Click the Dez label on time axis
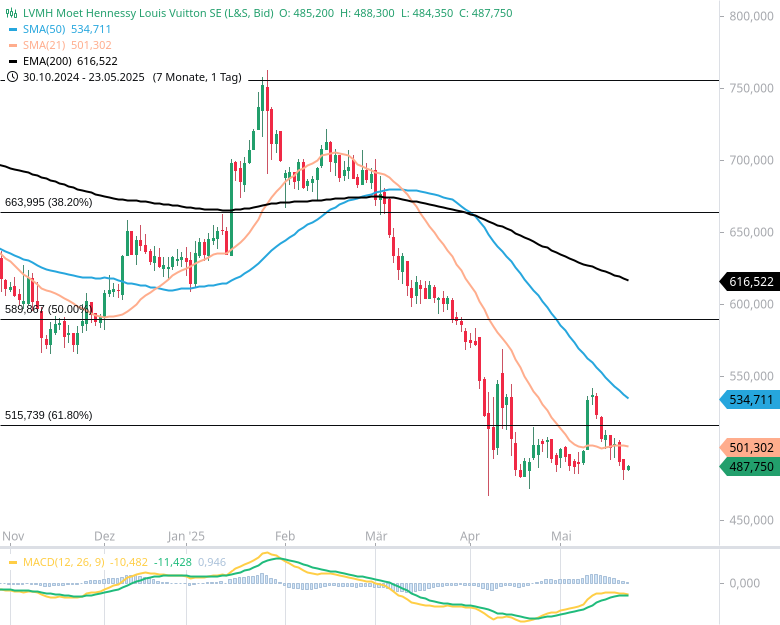The height and width of the screenshot is (625, 780). click(104, 536)
